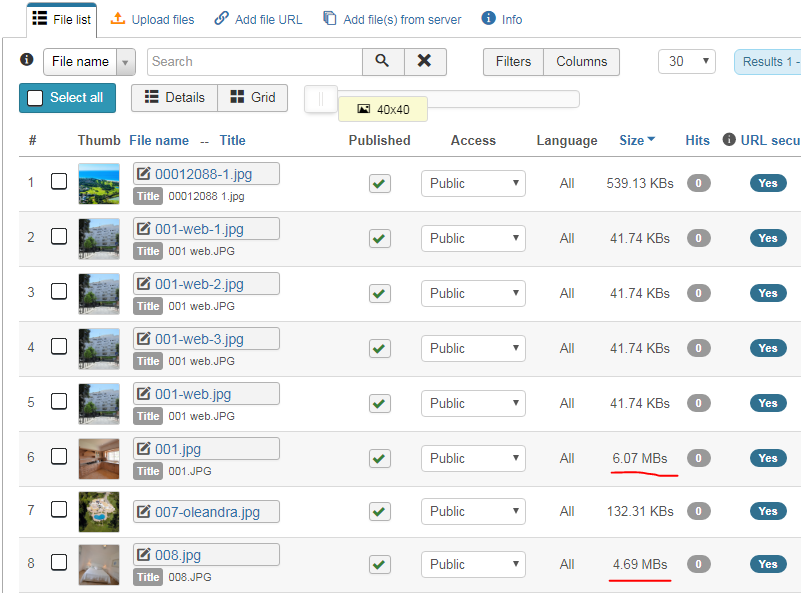Toggle published checkmark for 001-web-1.jpg
The image size is (801, 593).
coord(380,239)
